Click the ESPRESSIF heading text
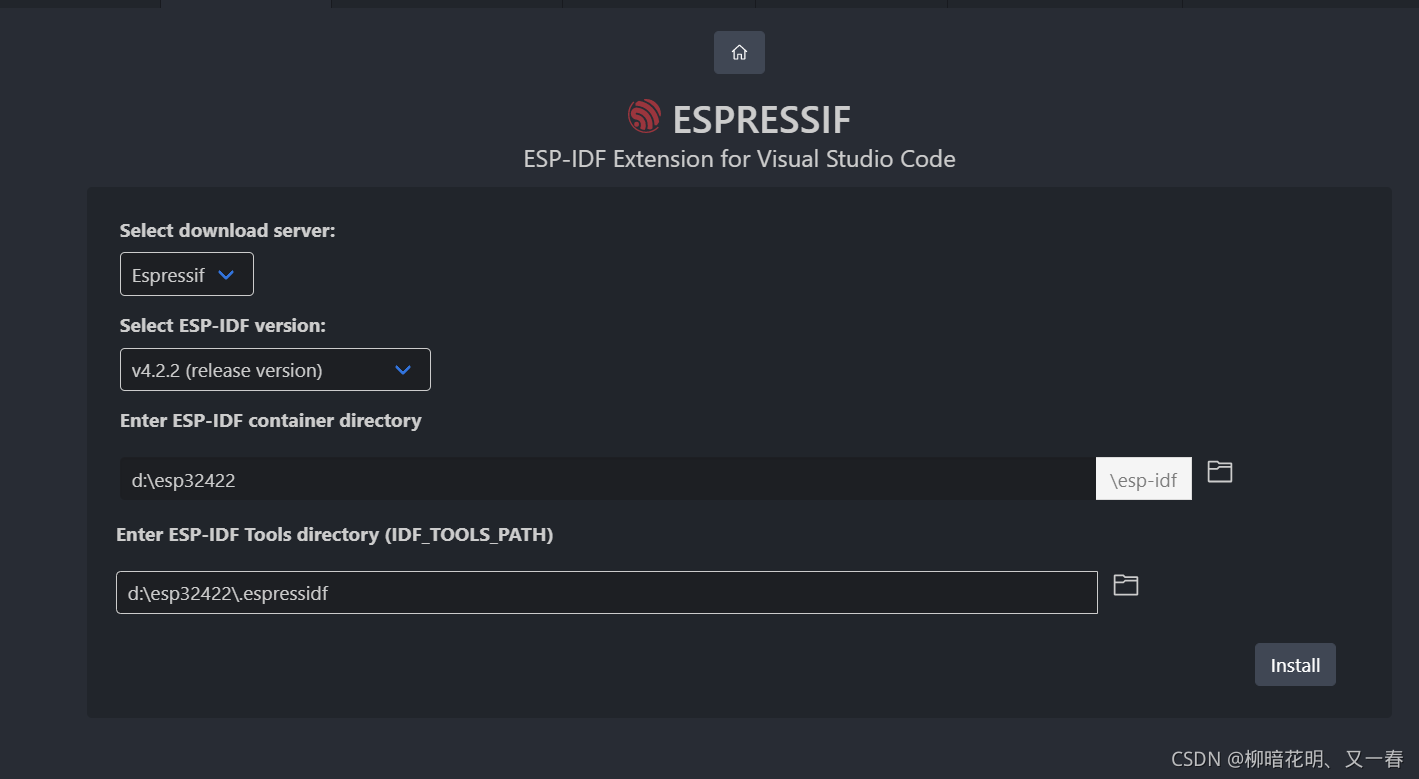 coord(762,118)
